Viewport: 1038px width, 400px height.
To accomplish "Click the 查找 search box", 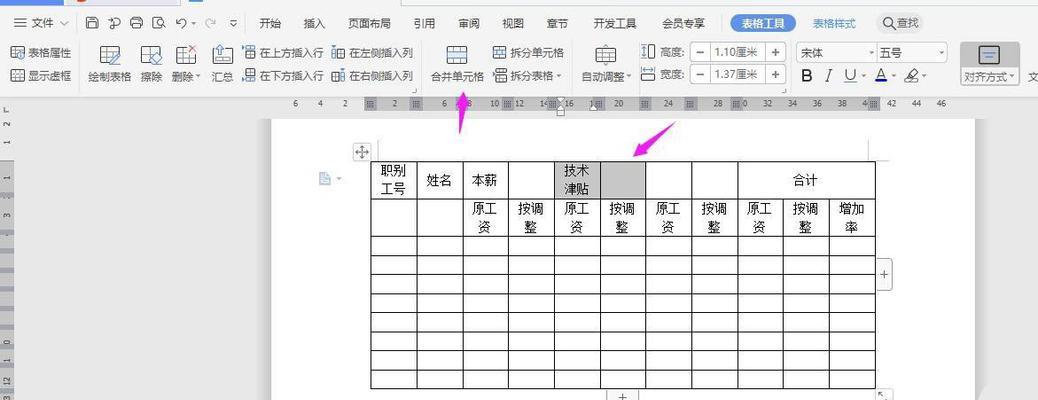I will coord(900,23).
